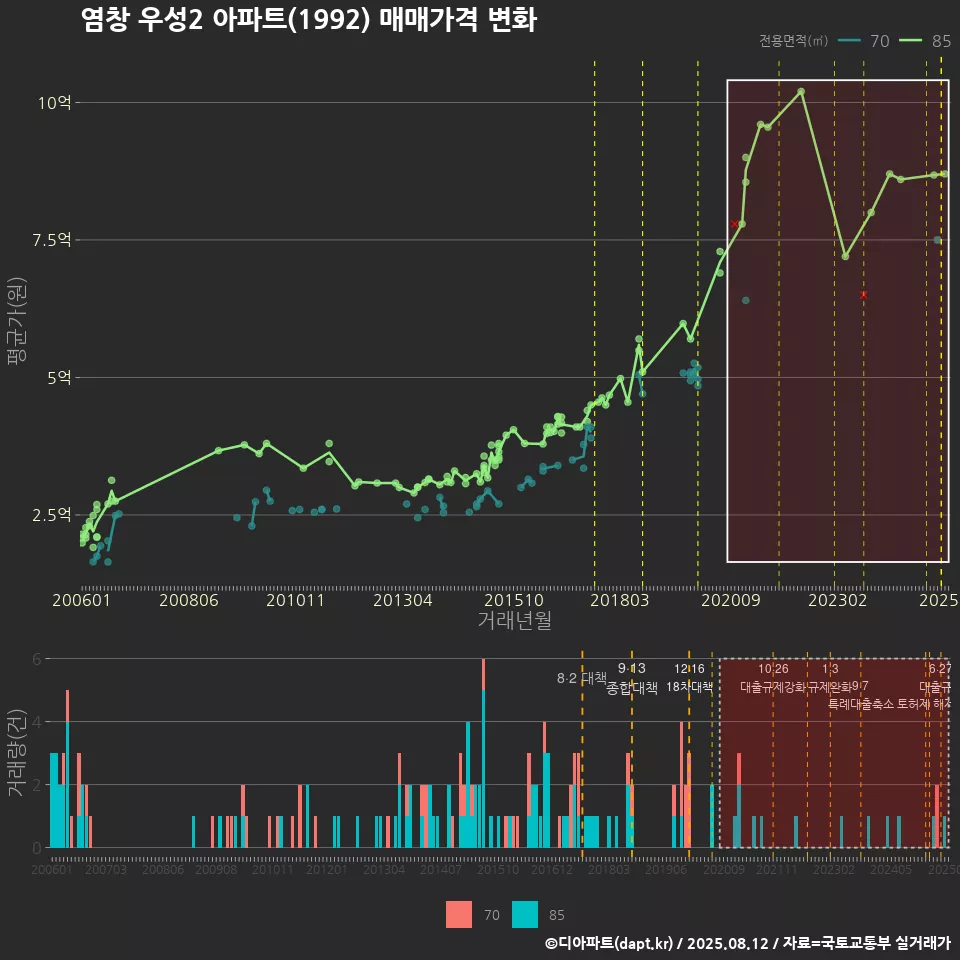Viewport: 960px width, 960px height.
Task: Click the 평균가(원) axis title
Action: 17,321
